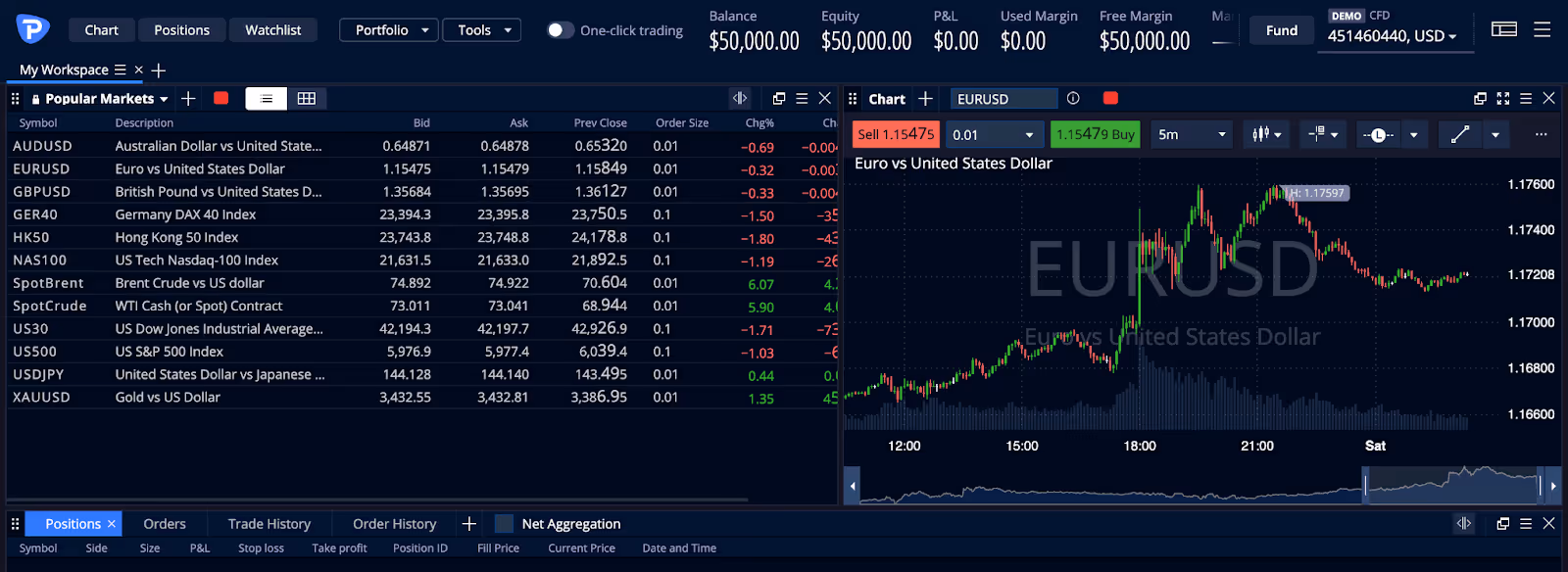Open drawing tools dropdown arrow

(x=1495, y=134)
